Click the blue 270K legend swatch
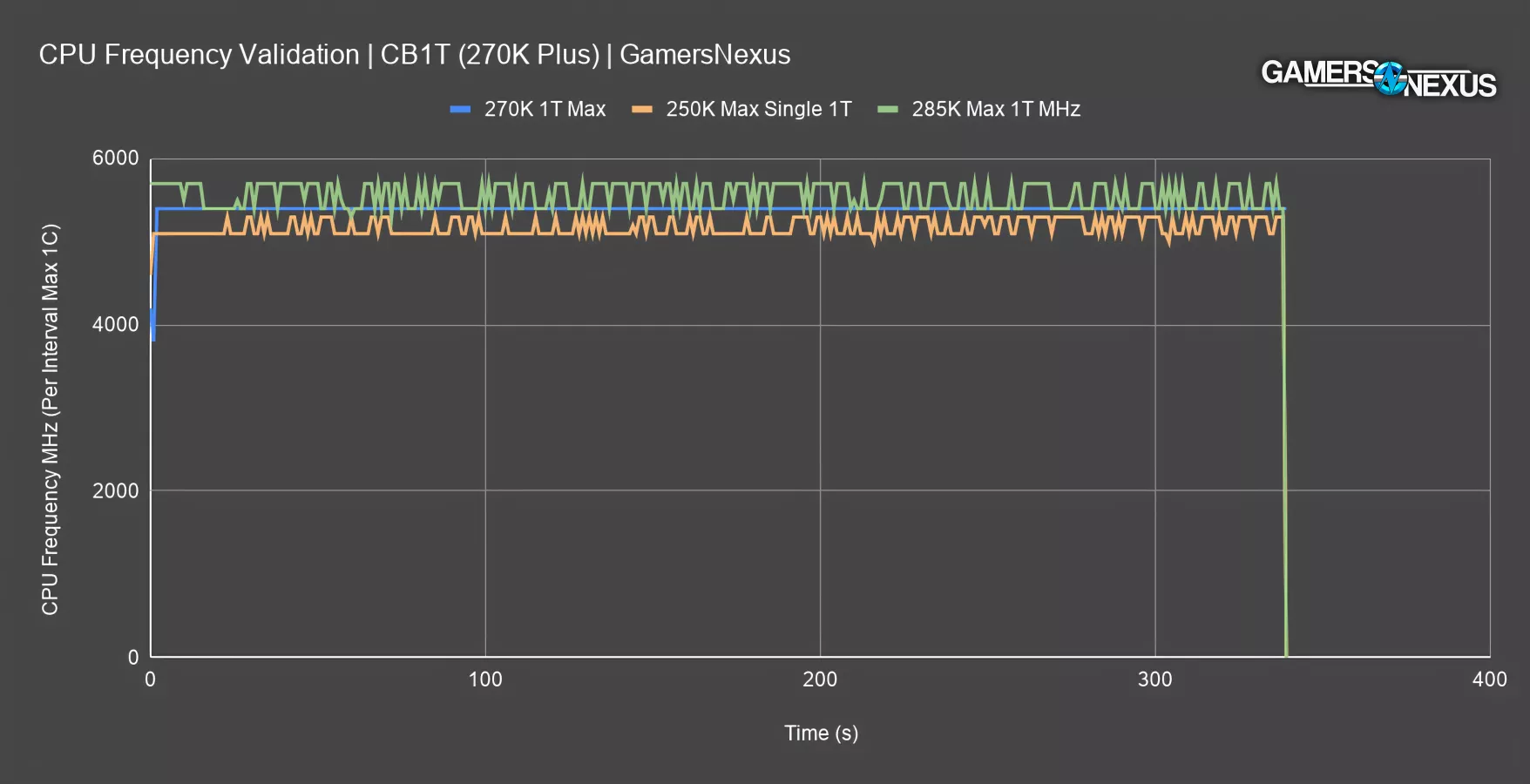Viewport: 1530px width, 784px height. (460, 110)
